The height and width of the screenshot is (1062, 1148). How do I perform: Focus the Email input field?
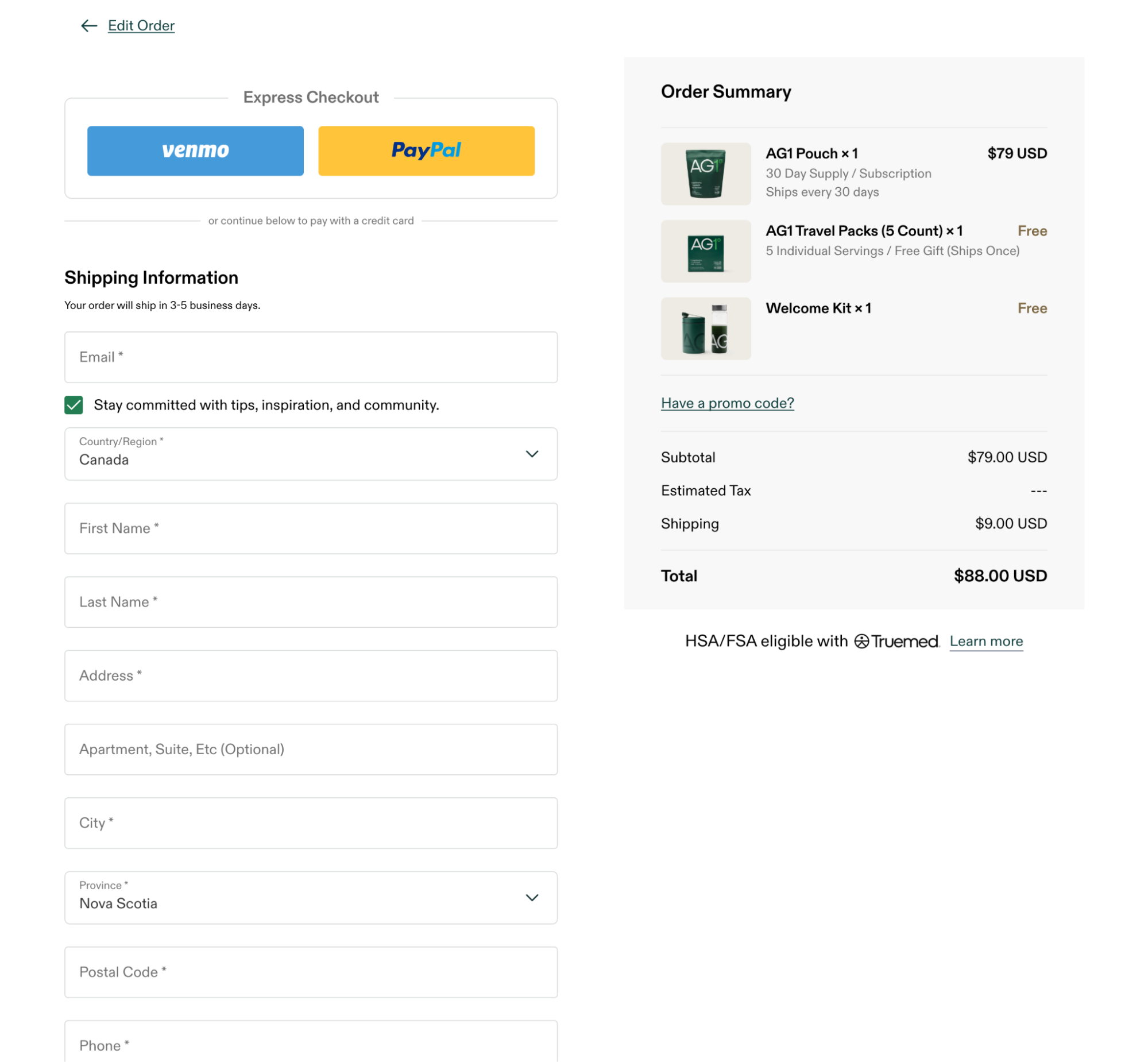pyautogui.click(x=311, y=357)
